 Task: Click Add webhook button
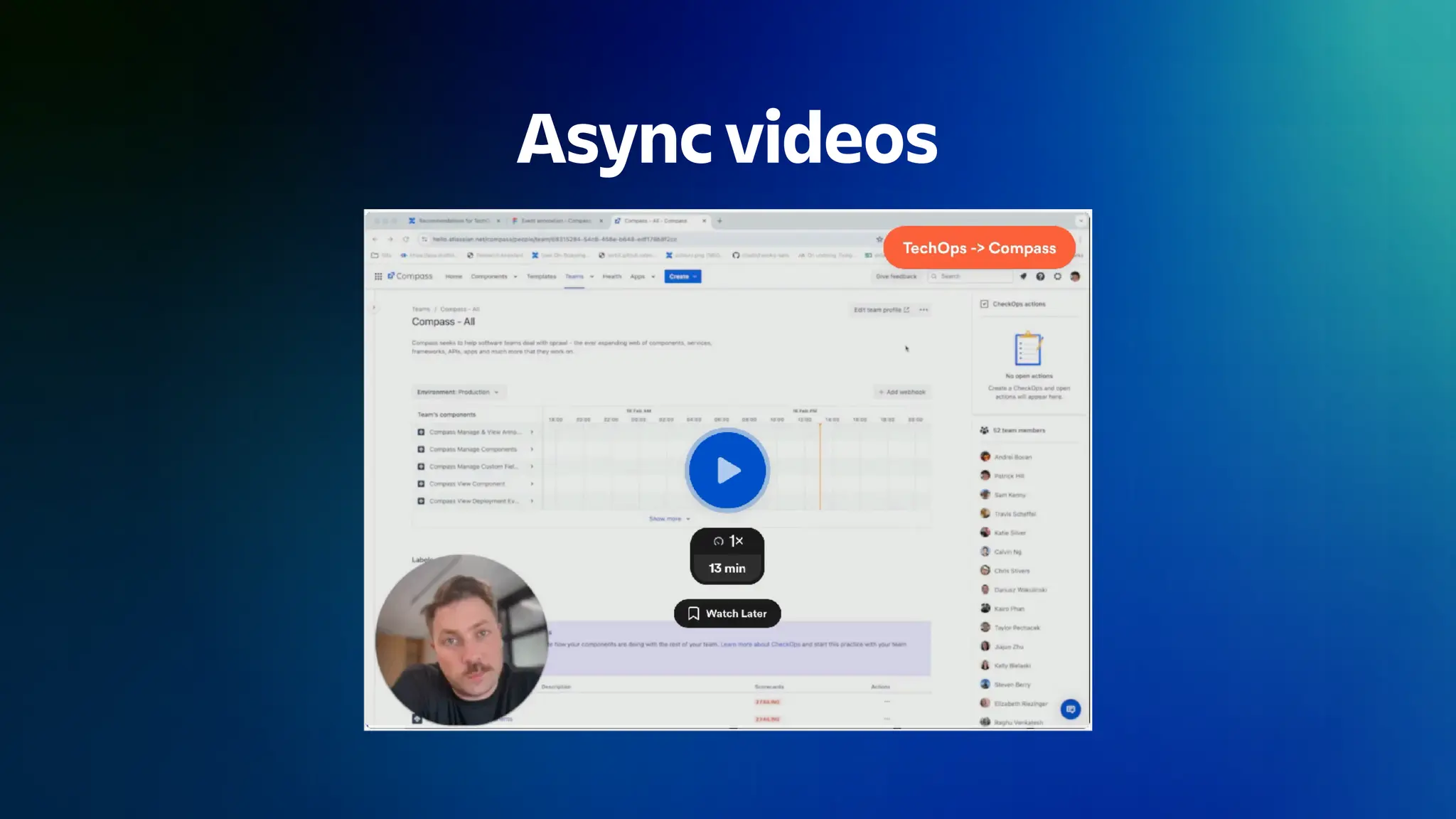pyautogui.click(x=902, y=392)
